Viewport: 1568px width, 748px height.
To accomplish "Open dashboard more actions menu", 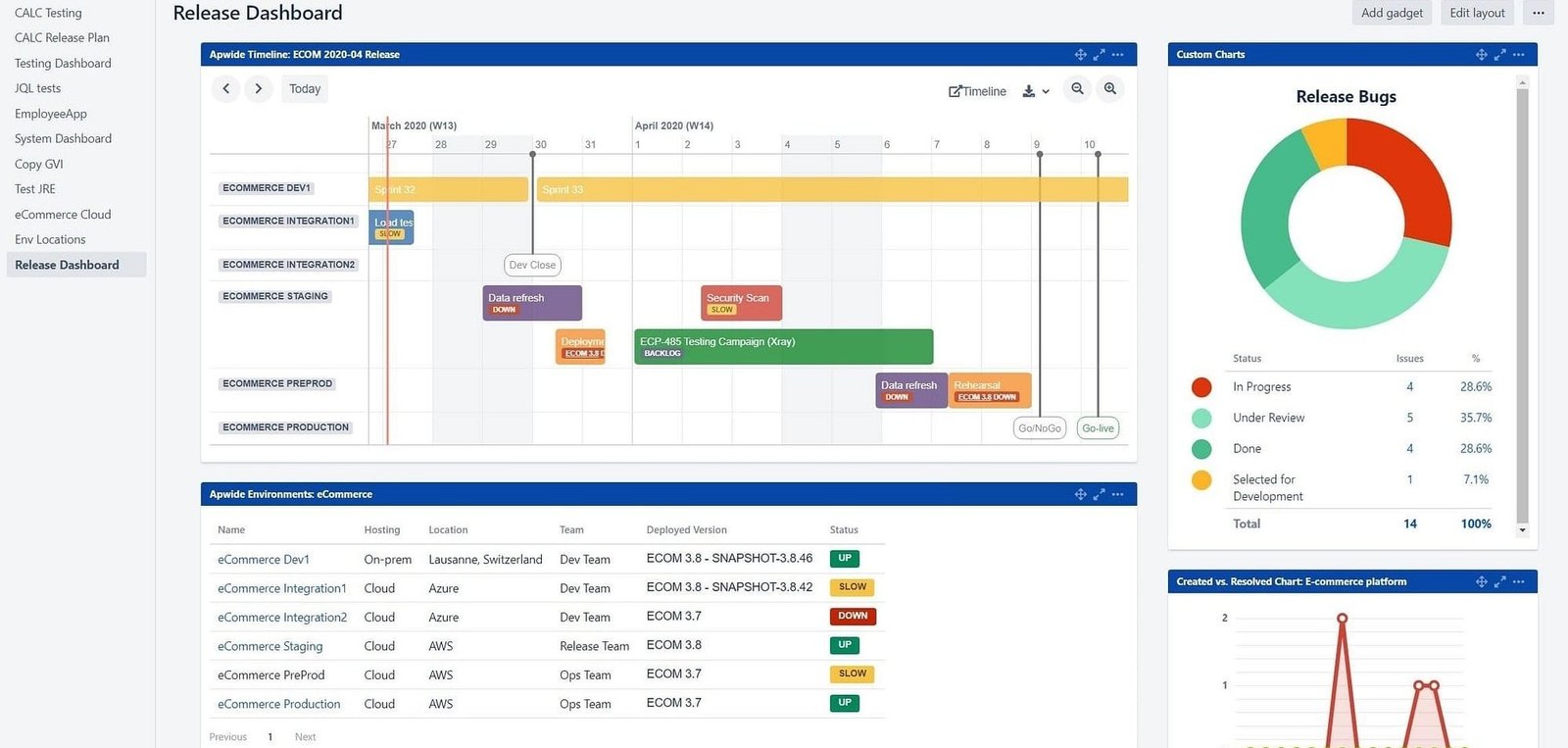I will [1539, 13].
